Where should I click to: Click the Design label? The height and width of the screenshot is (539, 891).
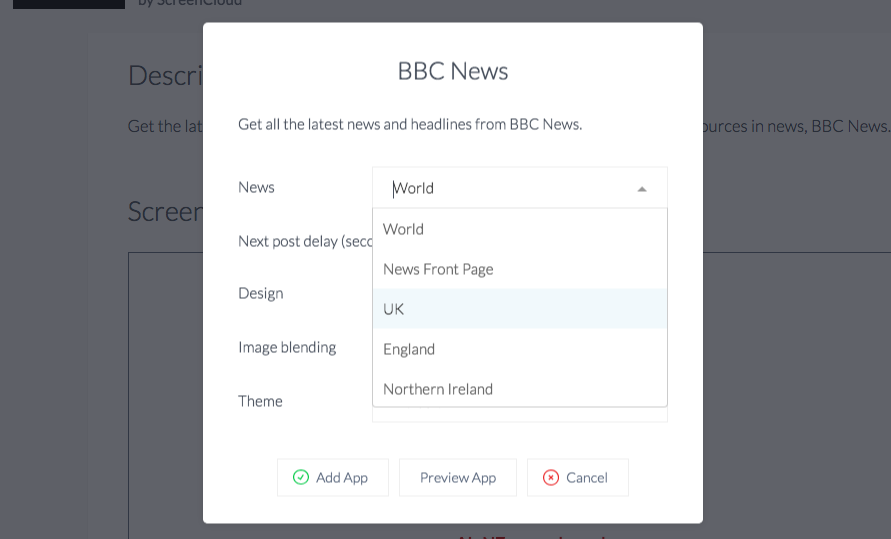click(261, 293)
